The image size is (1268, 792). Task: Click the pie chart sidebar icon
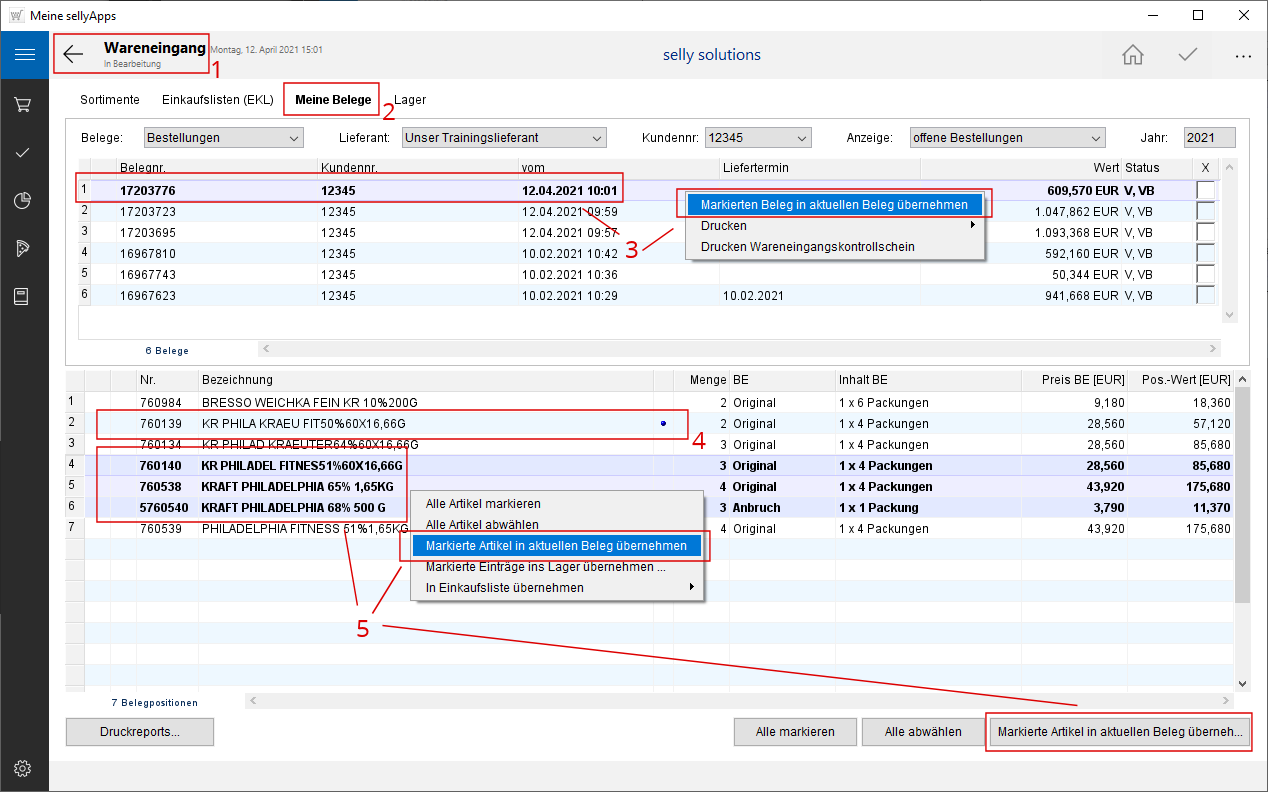(24, 201)
